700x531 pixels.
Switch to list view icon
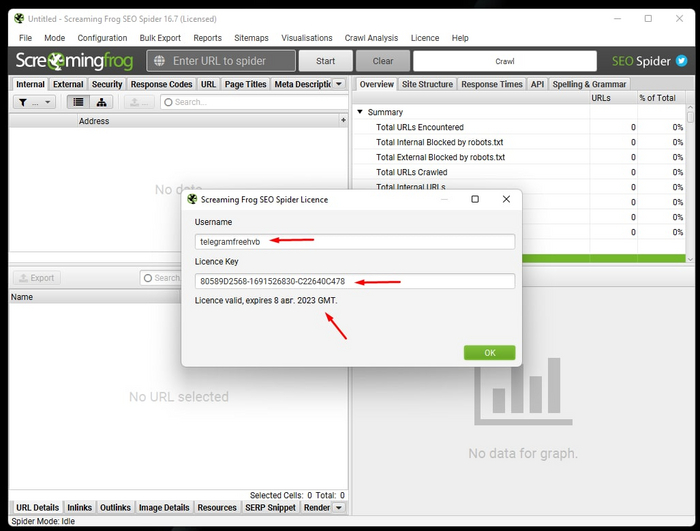[78, 102]
